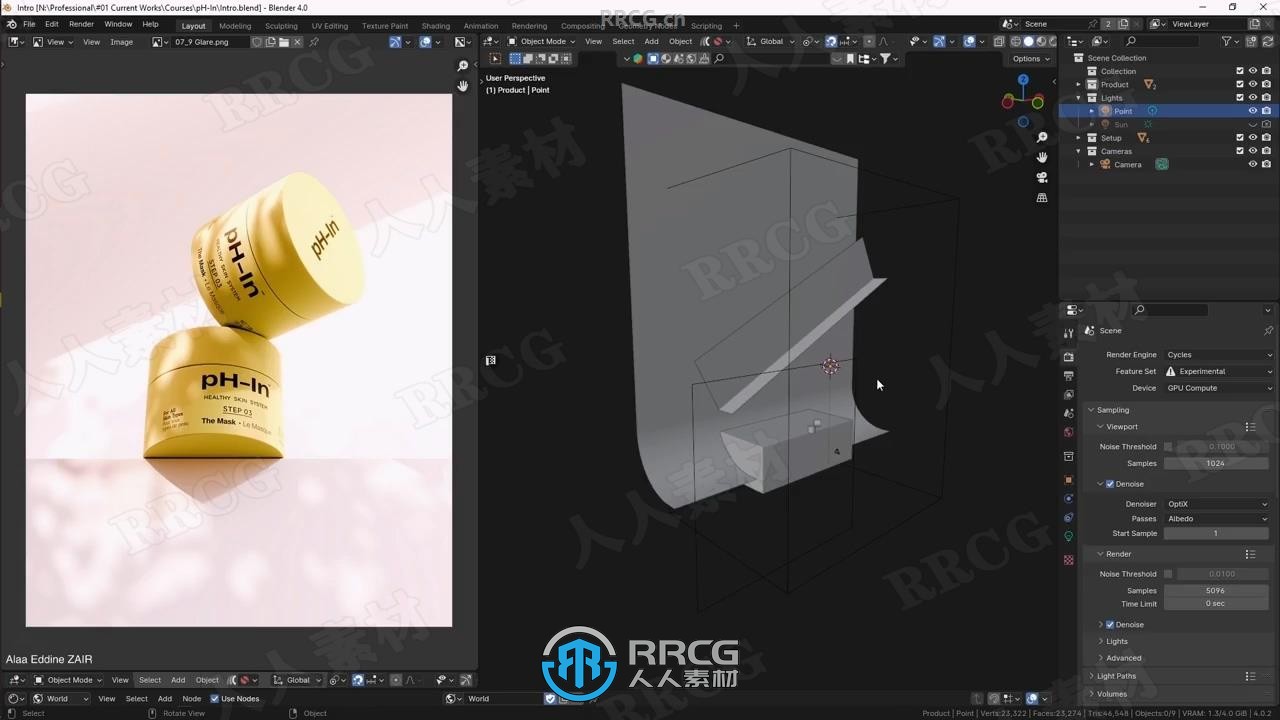
Task: Select the tweak select box tool icon
Action: (495, 58)
